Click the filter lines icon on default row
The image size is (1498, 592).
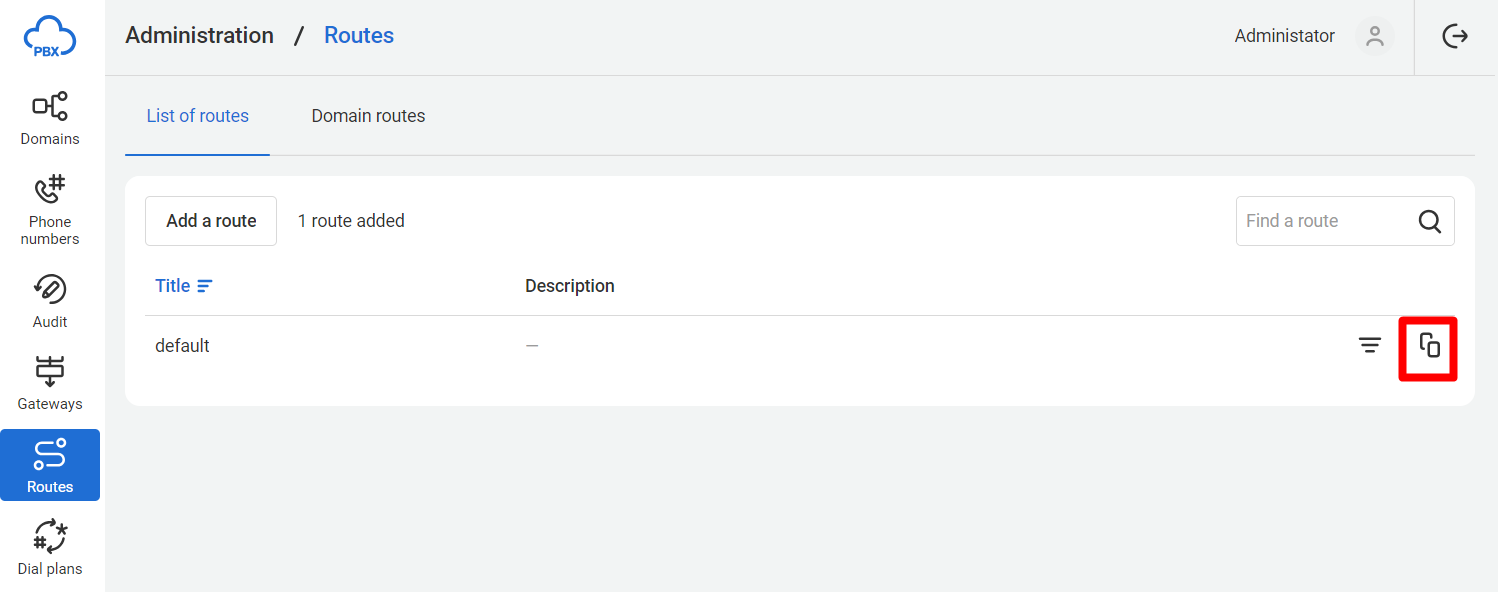pyautogui.click(x=1370, y=345)
